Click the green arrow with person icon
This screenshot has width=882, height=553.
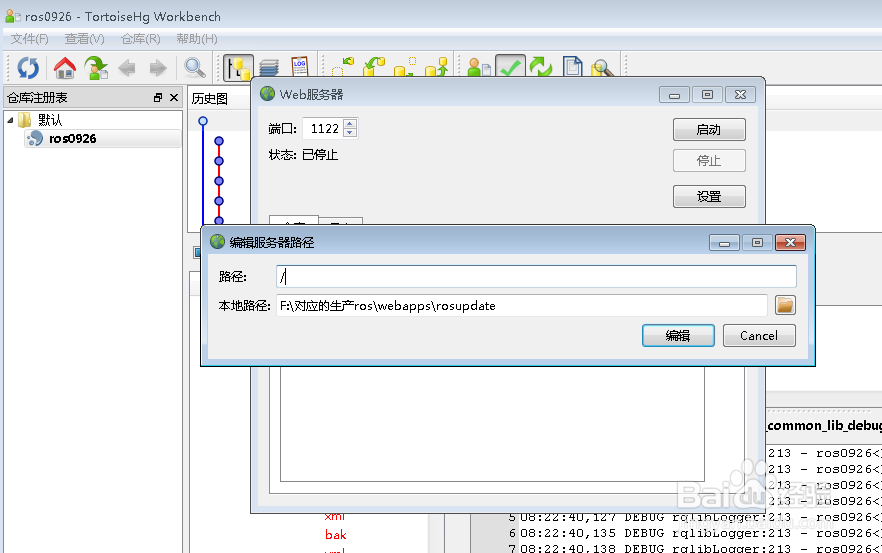pyautogui.click(x=96, y=68)
